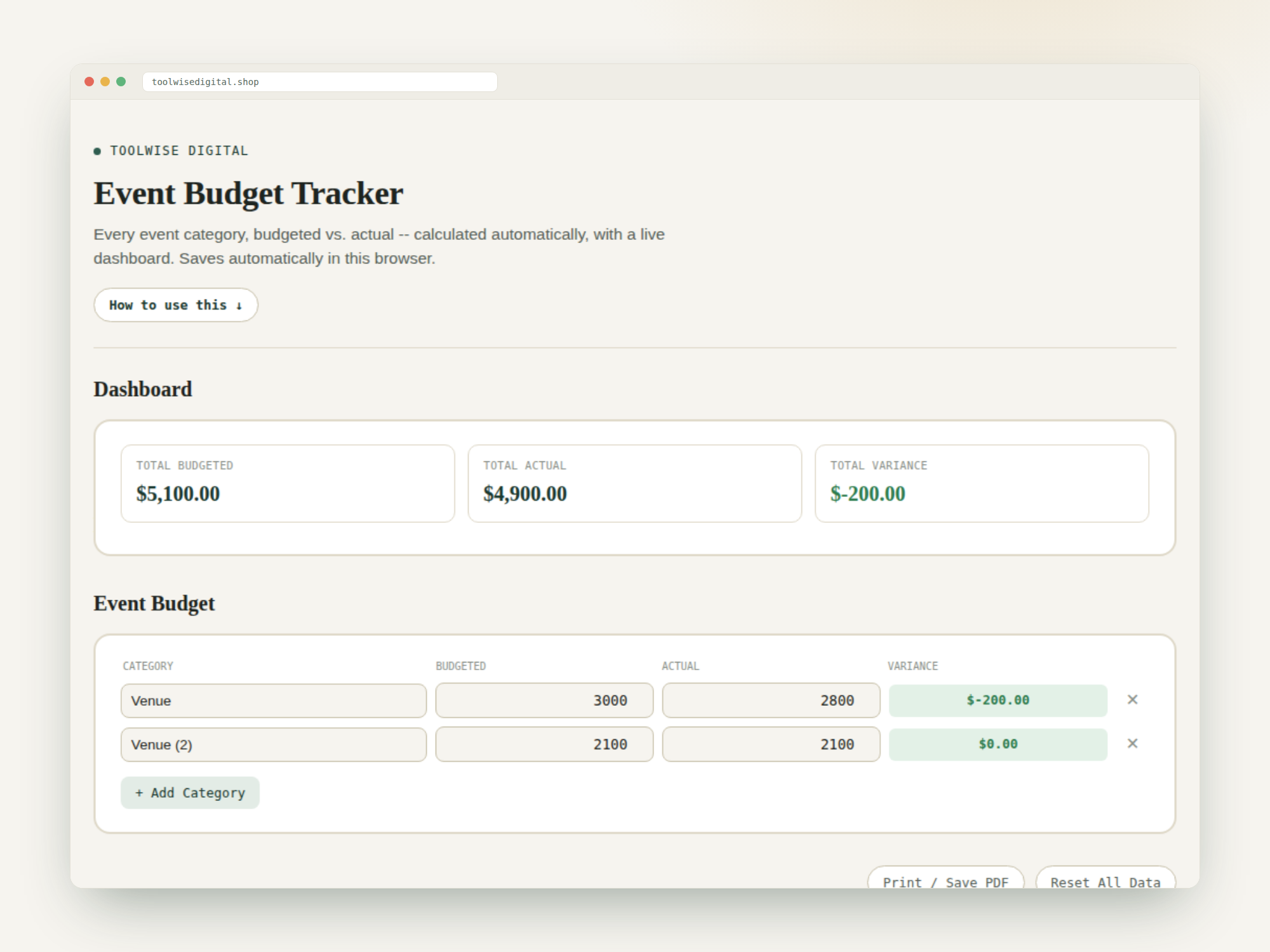Select the Venue (2) actual amount 2100
The image size is (1270, 952).
coord(771,744)
